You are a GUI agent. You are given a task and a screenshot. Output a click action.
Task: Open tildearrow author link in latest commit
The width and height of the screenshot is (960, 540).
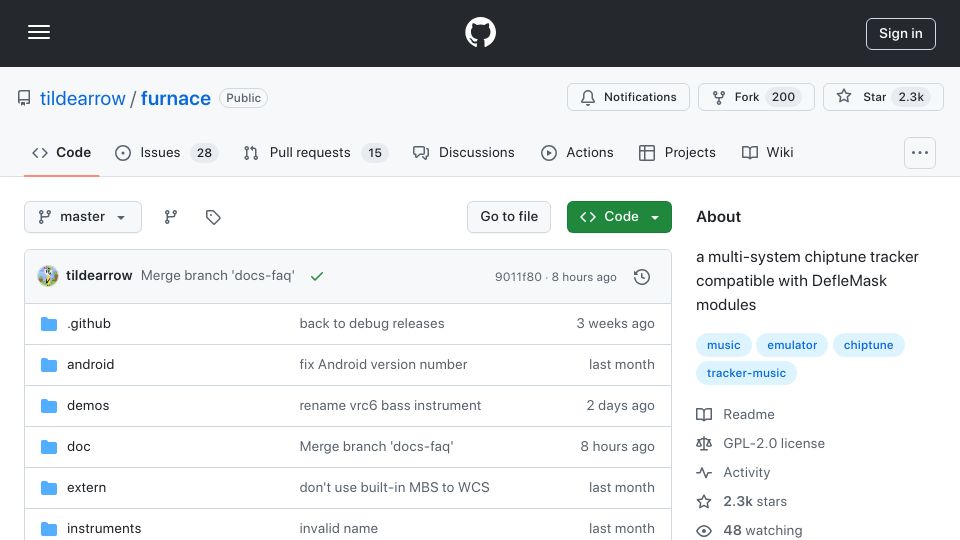coord(99,276)
